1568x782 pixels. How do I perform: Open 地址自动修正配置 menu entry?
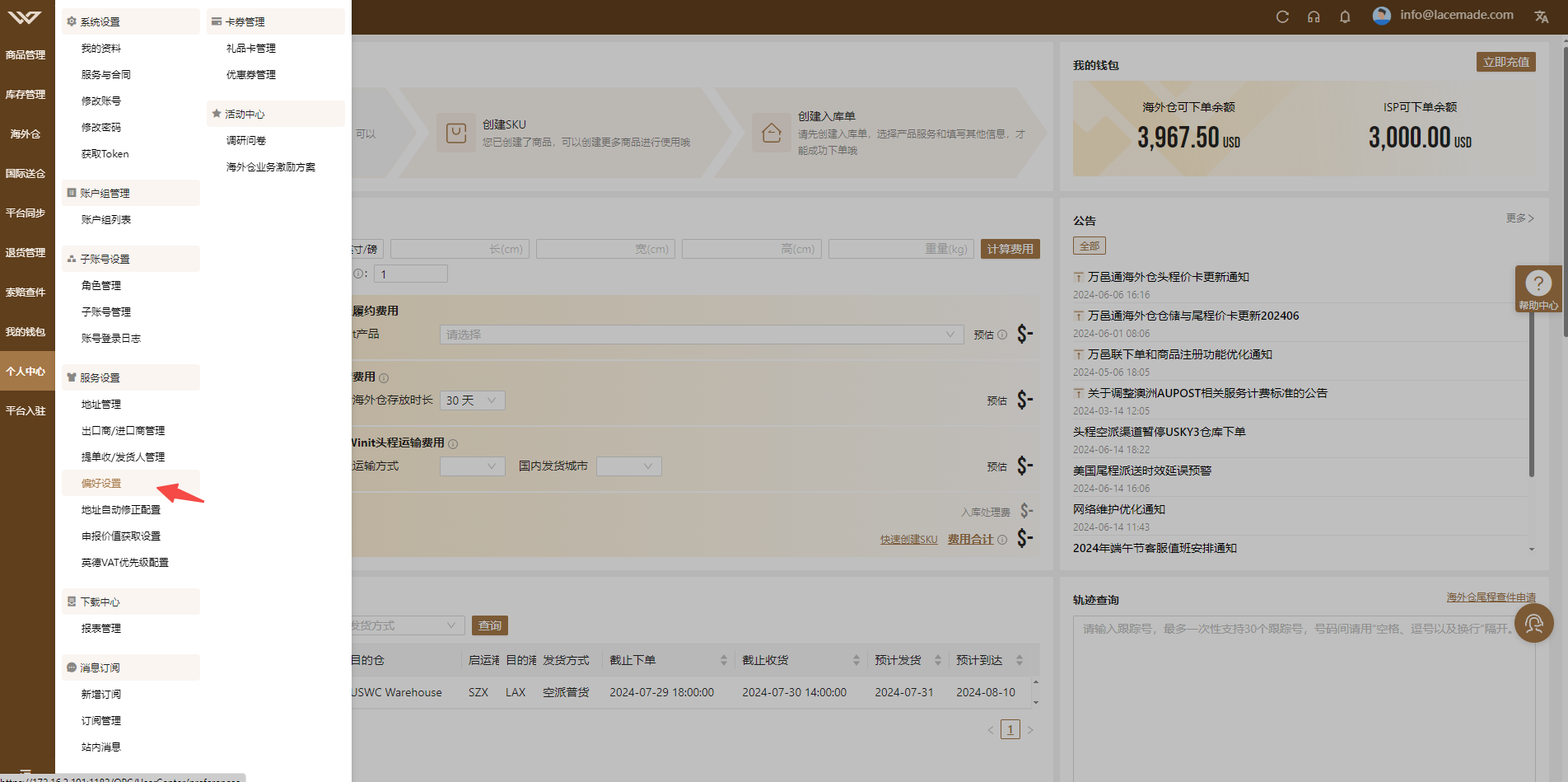coord(121,510)
